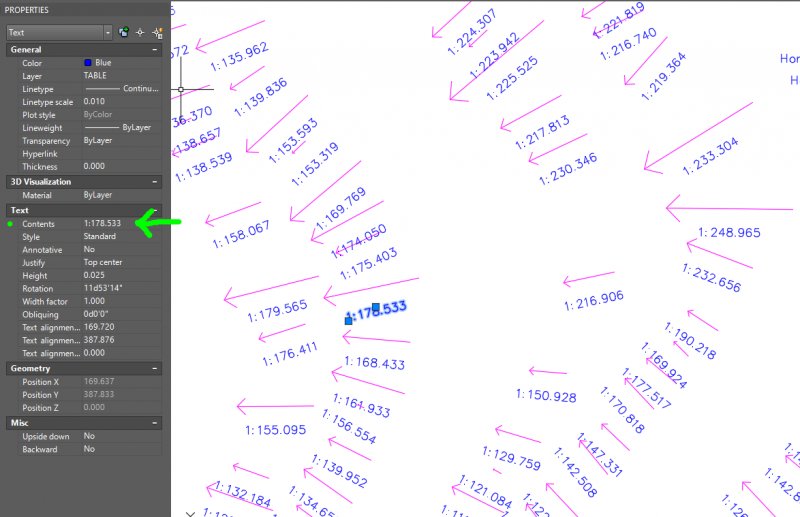This screenshot has height=517, width=800.
Task: Toggle the Upside down No value
Action: tap(89, 436)
